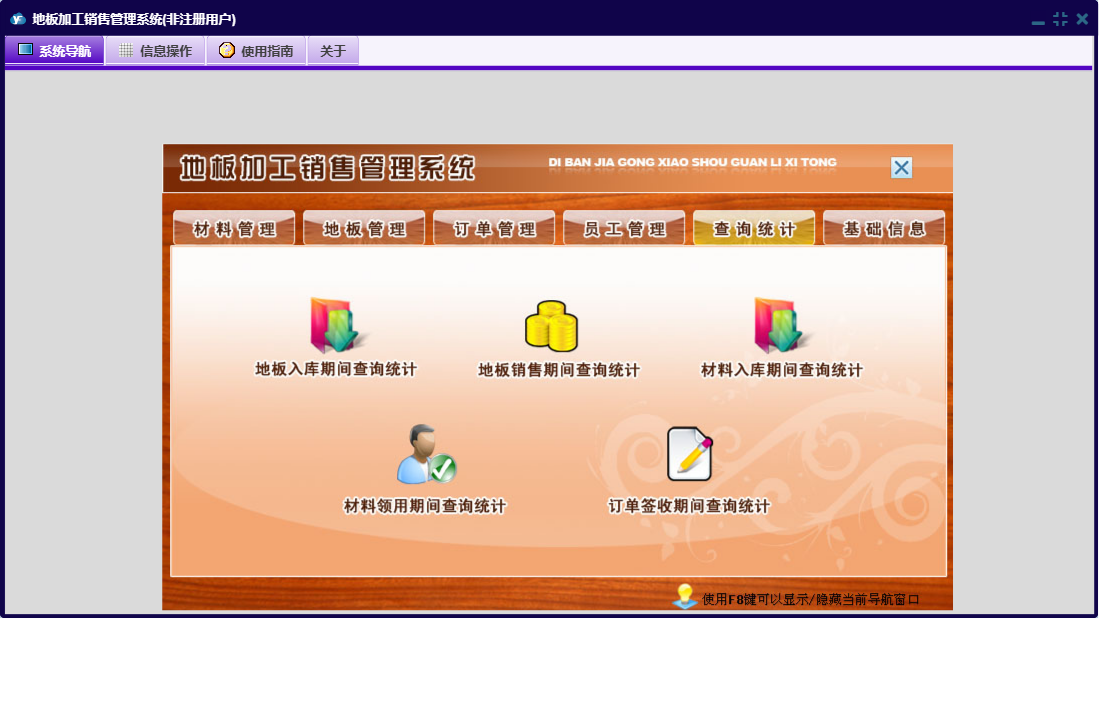The width and height of the screenshot is (1099, 723).
Task: Open the 地板入库期间查询统计 folder icon
Action: click(336, 326)
